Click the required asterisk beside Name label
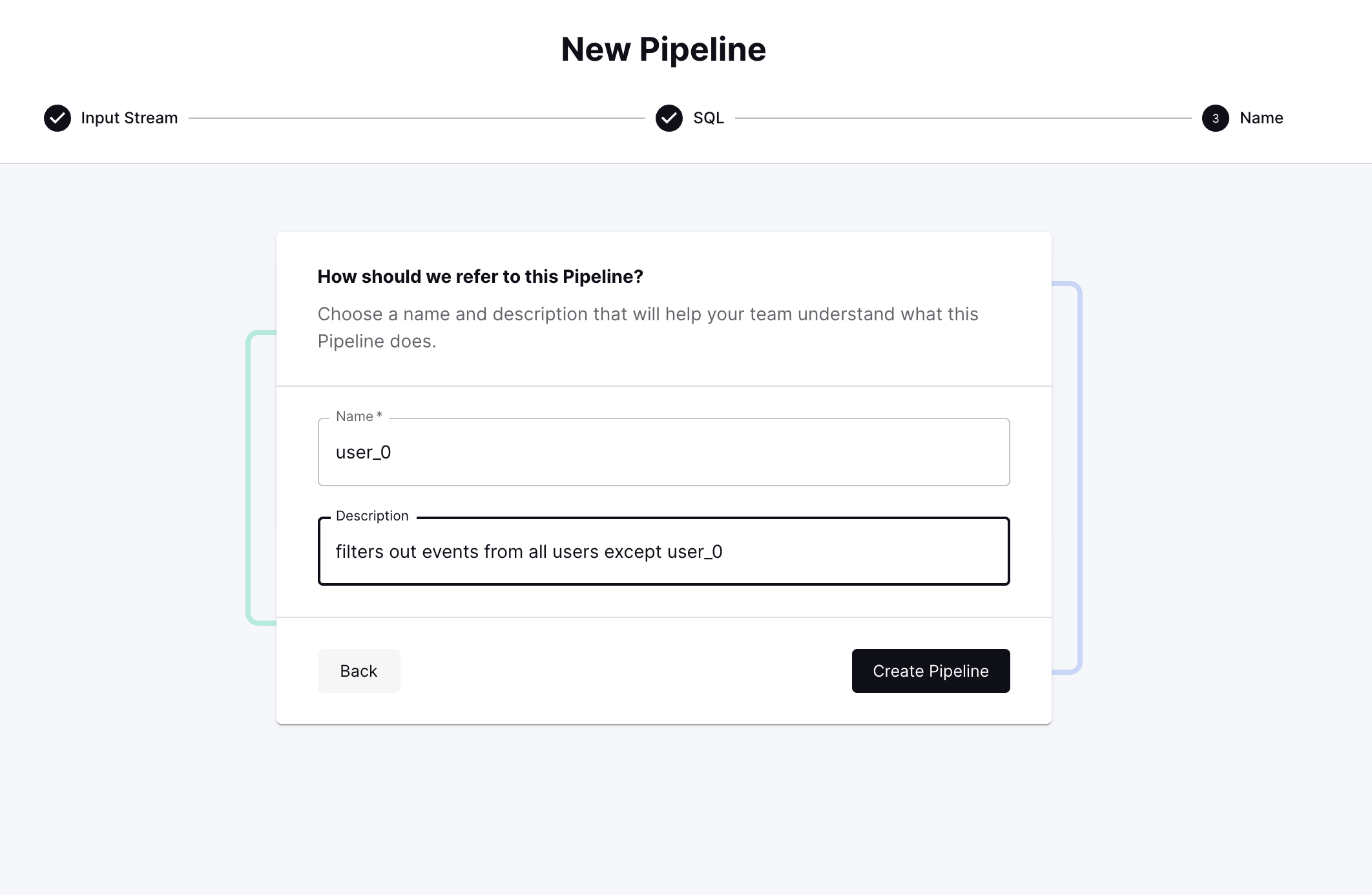Image resolution: width=1372 pixels, height=895 pixels. 379,415
